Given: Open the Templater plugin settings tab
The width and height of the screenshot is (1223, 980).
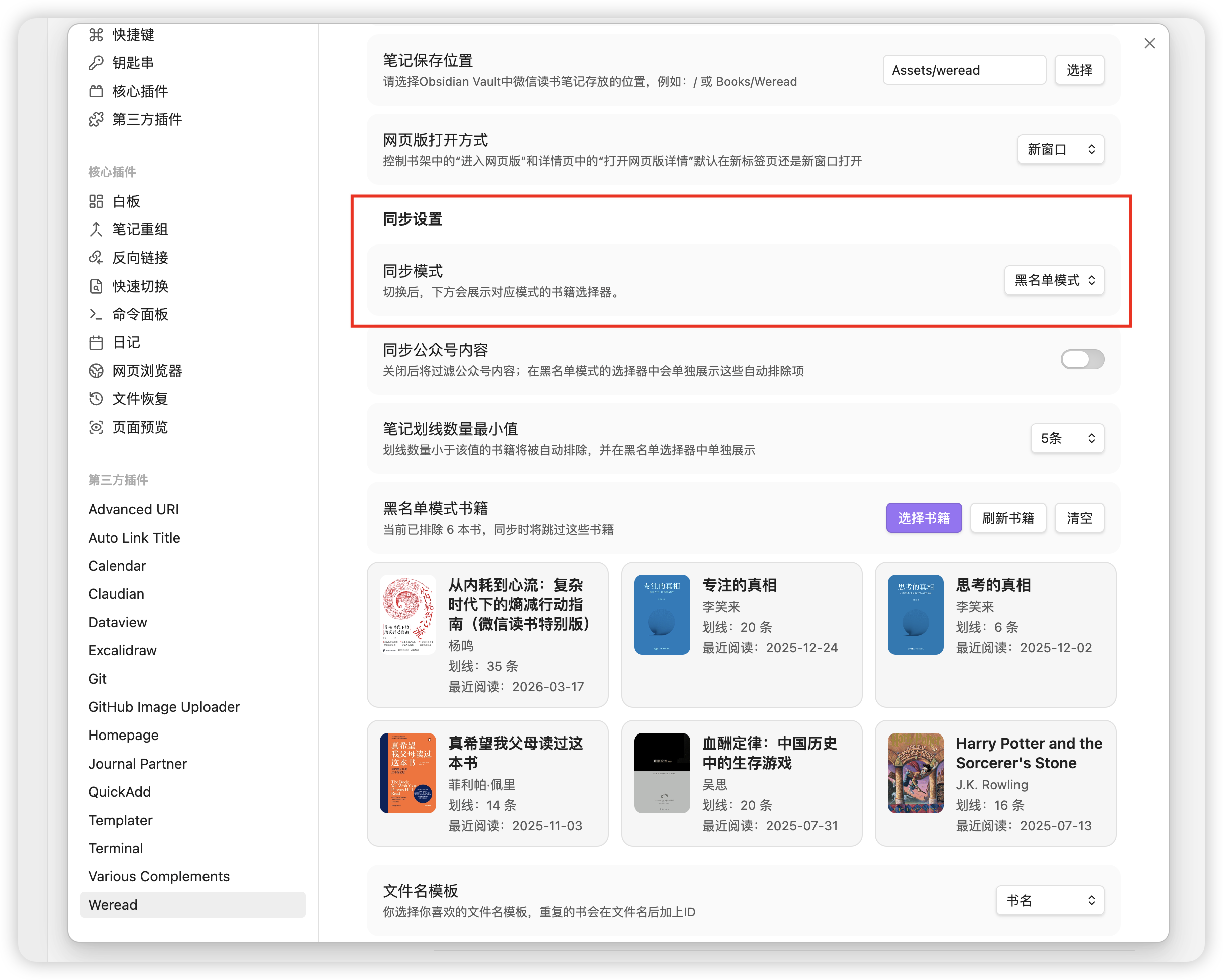Looking at the screenshot, I should click(120, 820).
